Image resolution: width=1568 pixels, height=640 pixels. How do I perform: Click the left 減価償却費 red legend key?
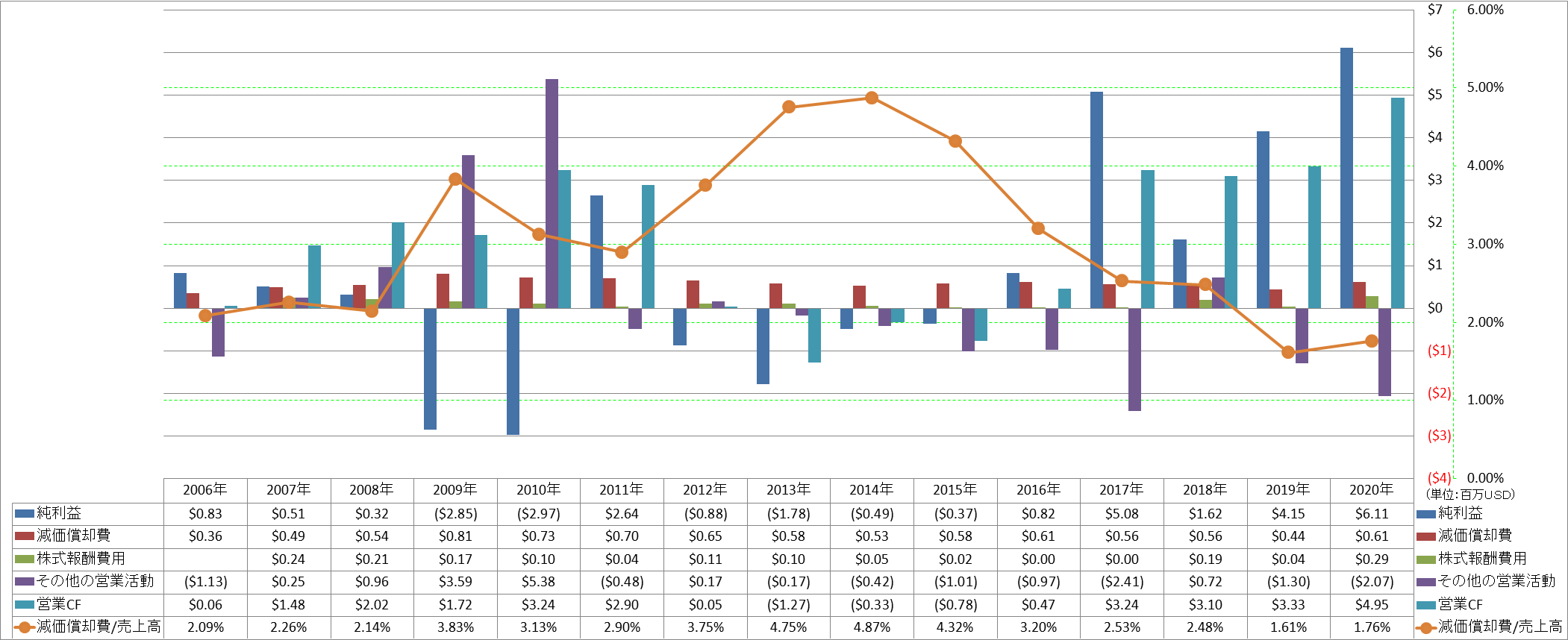tap(25, 536)
